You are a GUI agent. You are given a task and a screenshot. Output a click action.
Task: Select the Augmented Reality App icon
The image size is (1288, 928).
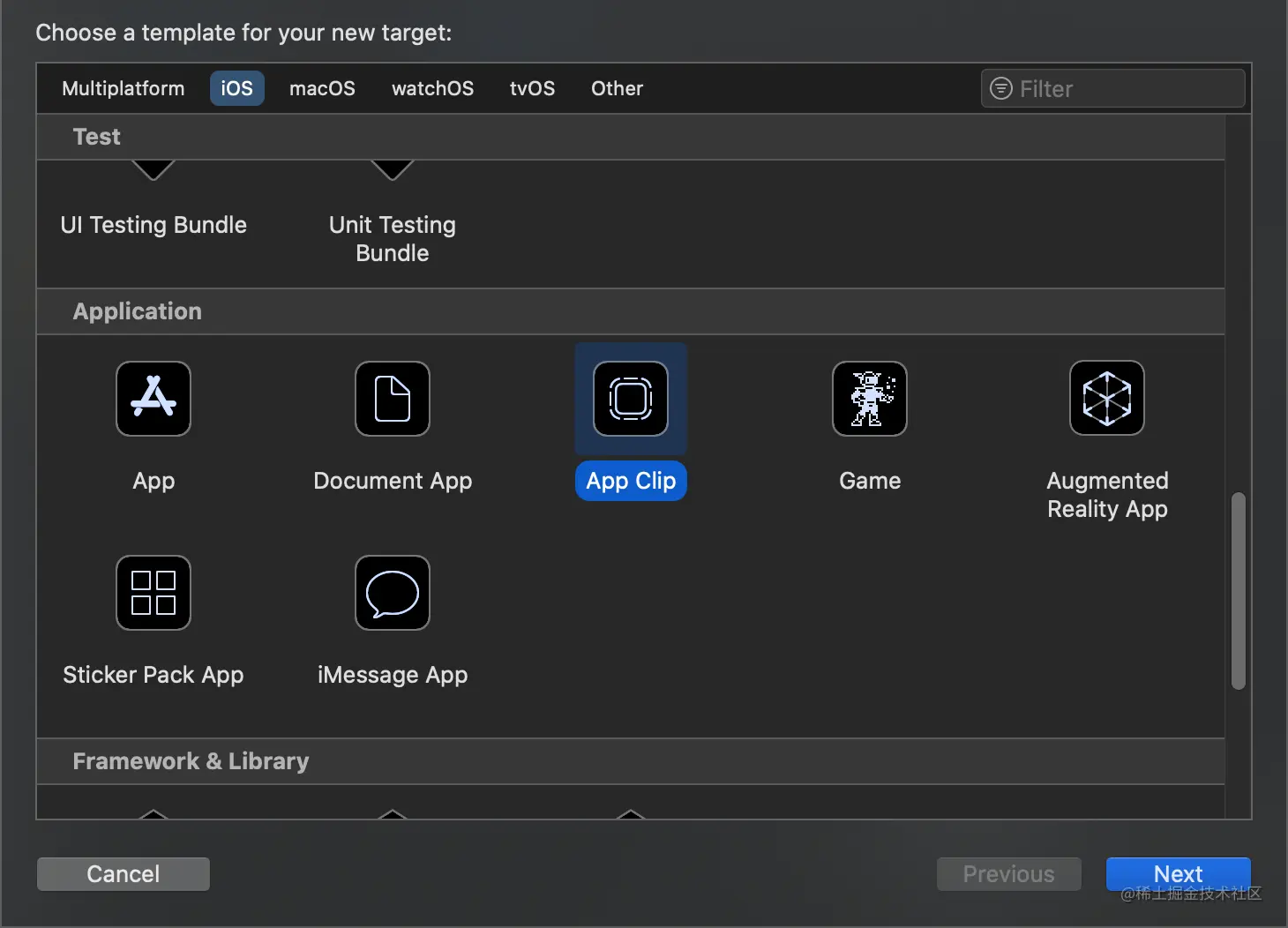[1107, 398]
